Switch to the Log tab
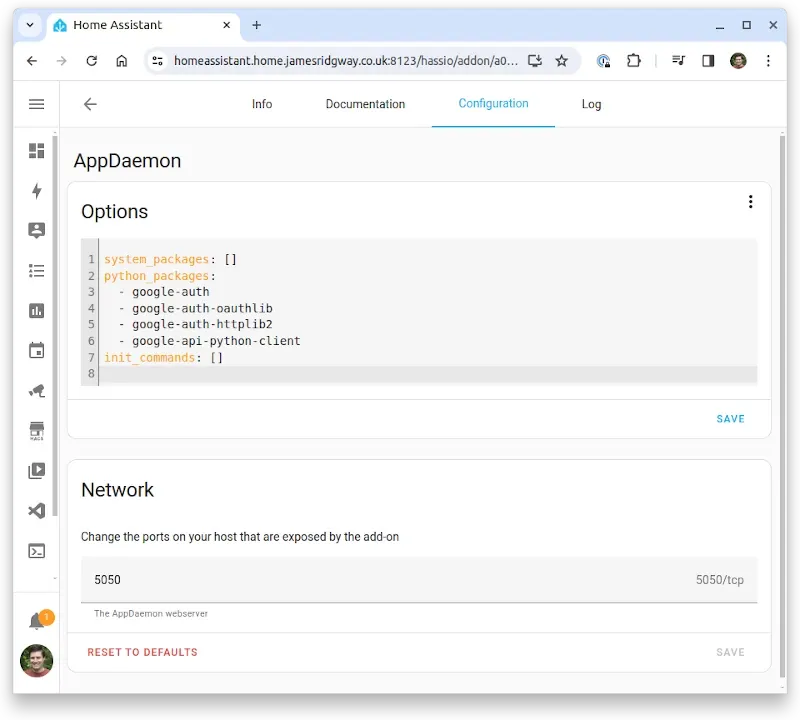The image size is (800, 720). click(591, 104)
